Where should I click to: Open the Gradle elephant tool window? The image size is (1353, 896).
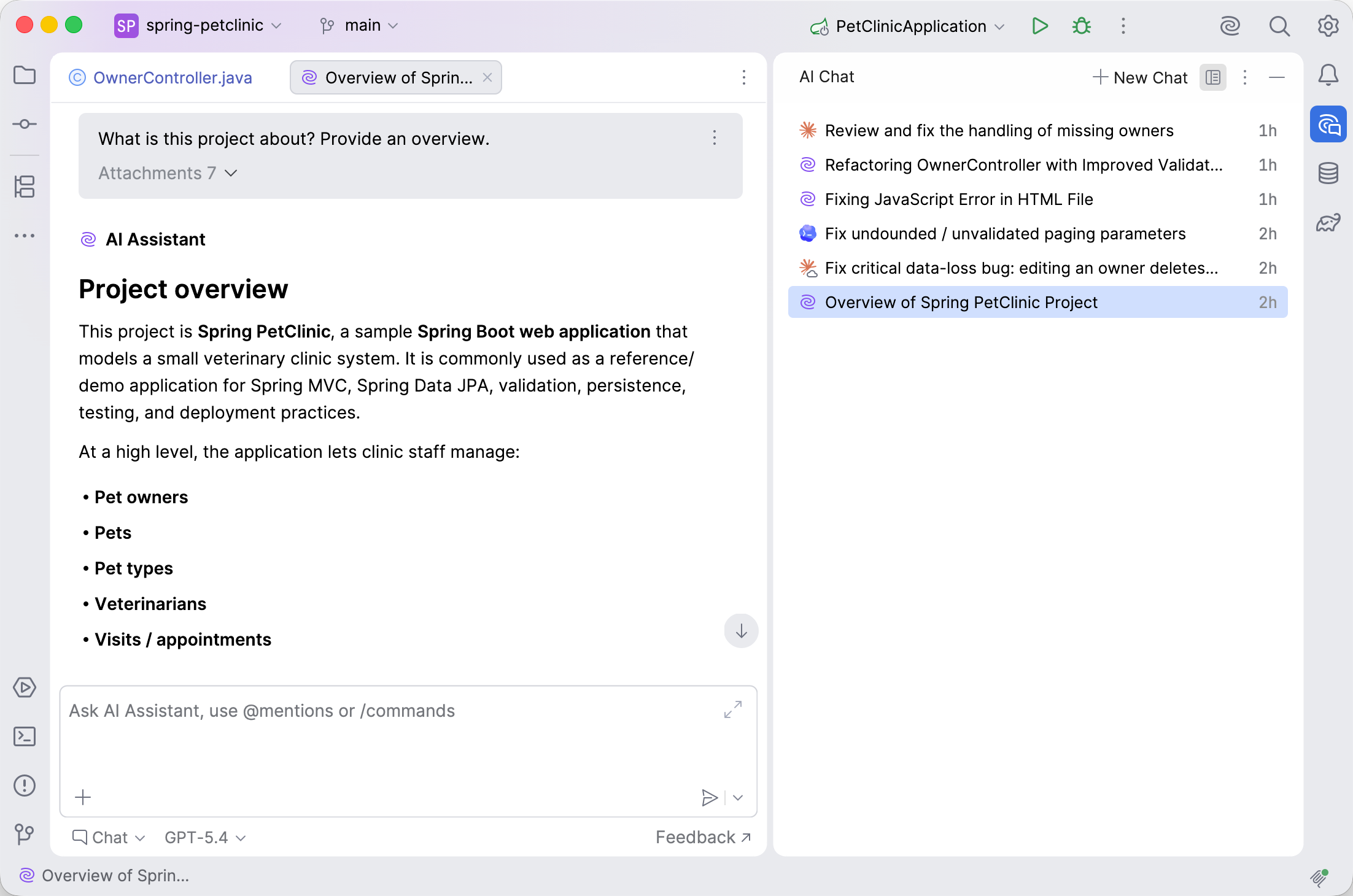1328,222
